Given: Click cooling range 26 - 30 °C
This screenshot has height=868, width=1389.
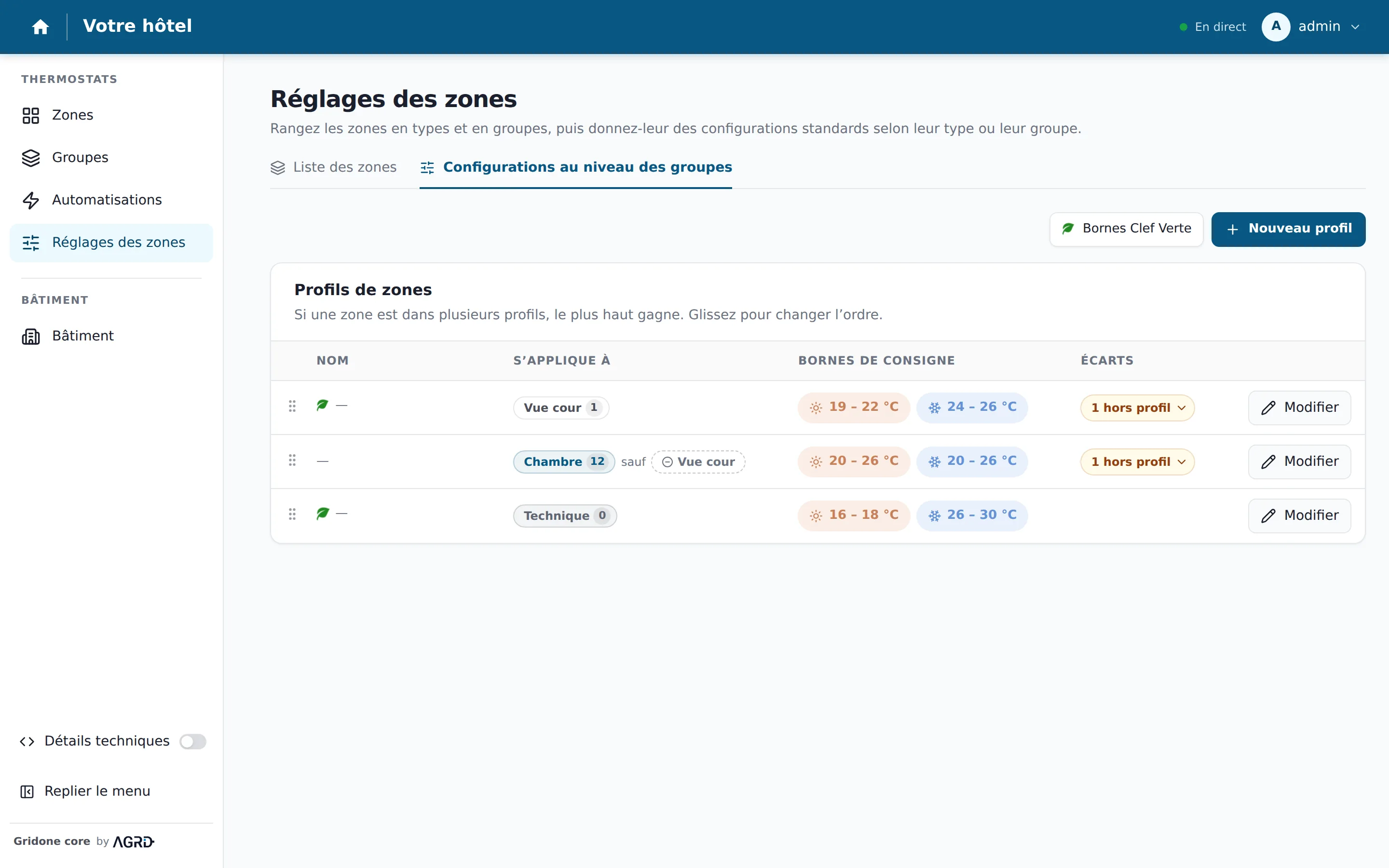Looking at the screenshot, I should (972, 515).
